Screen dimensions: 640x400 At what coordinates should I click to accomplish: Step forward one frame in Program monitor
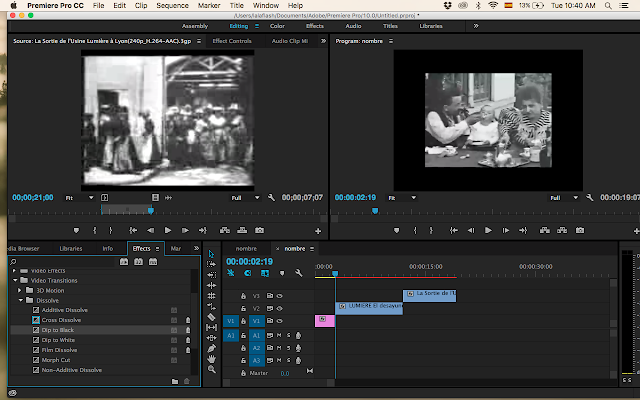506,231
